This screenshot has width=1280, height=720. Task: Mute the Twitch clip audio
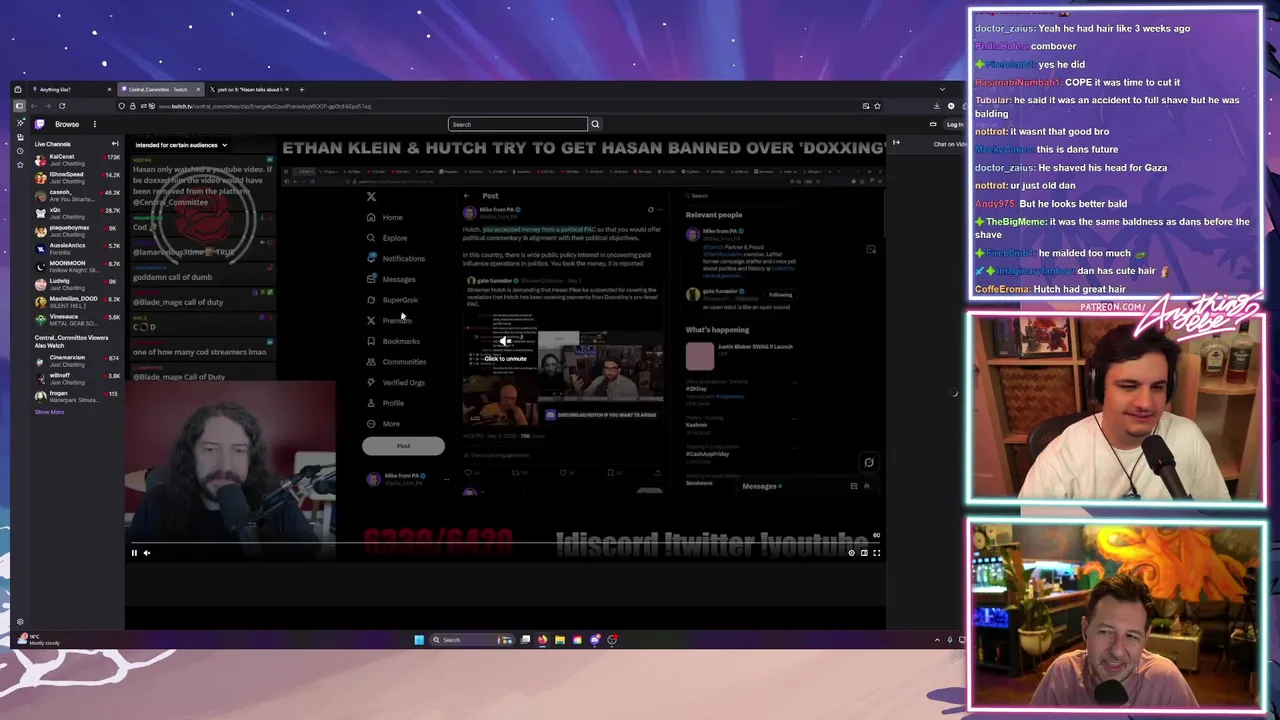click(147, 553)
